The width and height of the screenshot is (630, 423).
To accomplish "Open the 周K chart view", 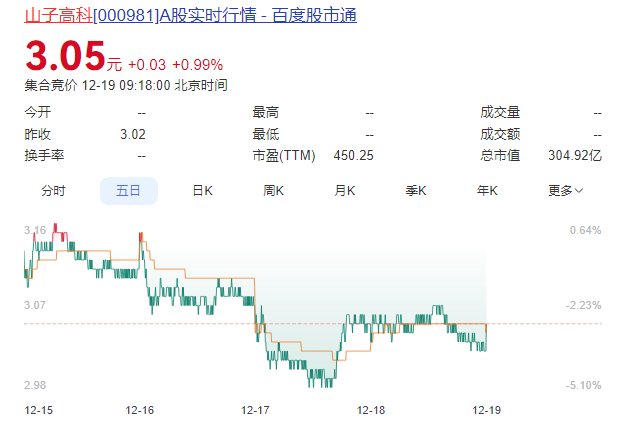I will click(x=274, y=191).
